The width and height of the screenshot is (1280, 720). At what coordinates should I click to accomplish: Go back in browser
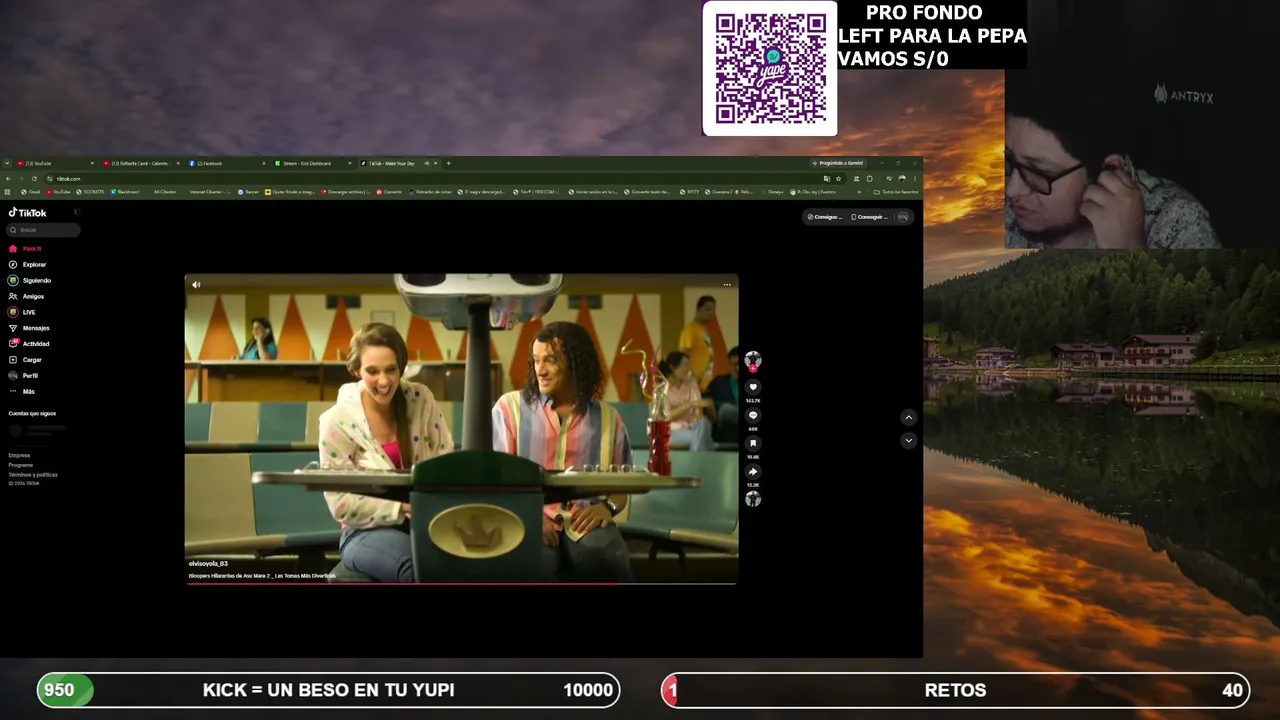(8, 178)
